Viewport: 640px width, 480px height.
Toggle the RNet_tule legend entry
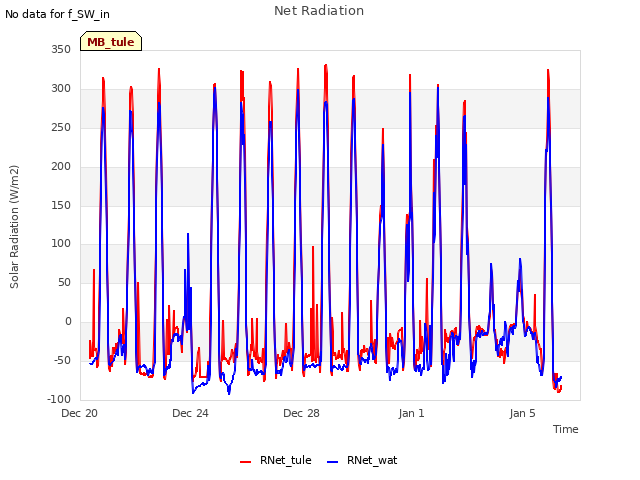tap(276, 460)
